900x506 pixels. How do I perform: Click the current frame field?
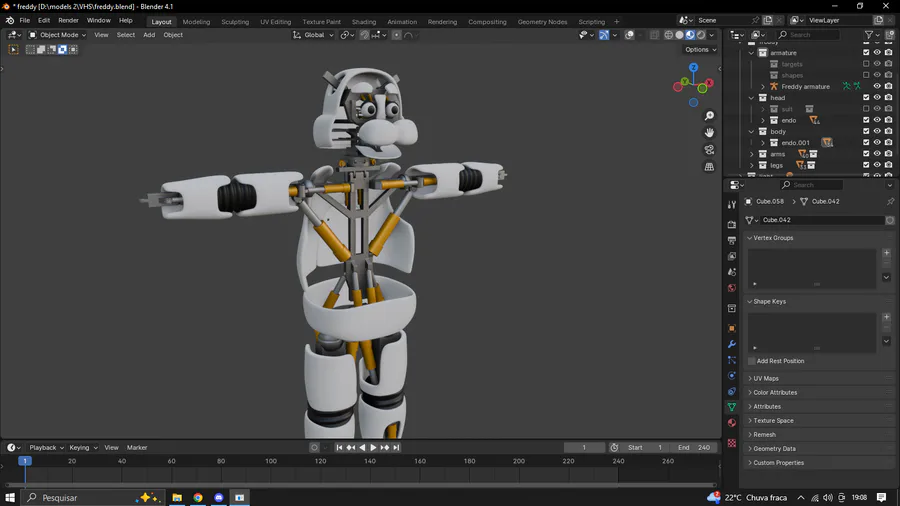(584, 447)
